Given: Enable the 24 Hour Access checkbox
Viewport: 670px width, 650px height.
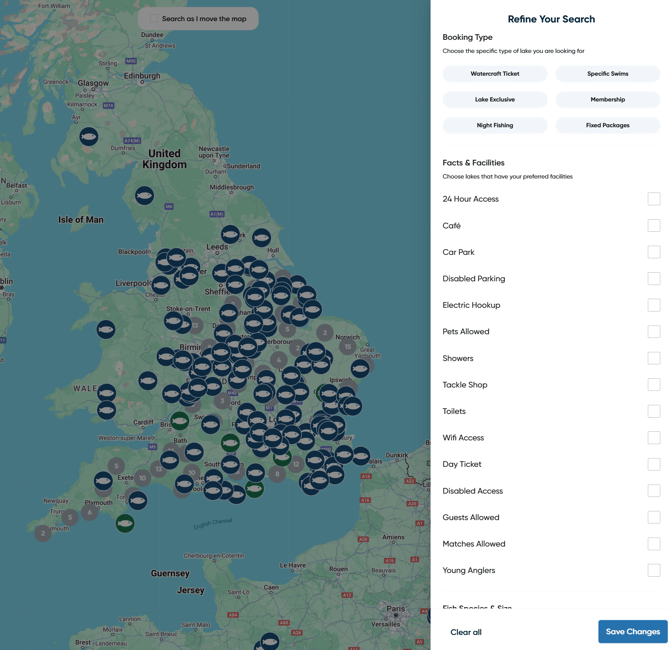Looking at the screenshot, I should coord(653,199).
